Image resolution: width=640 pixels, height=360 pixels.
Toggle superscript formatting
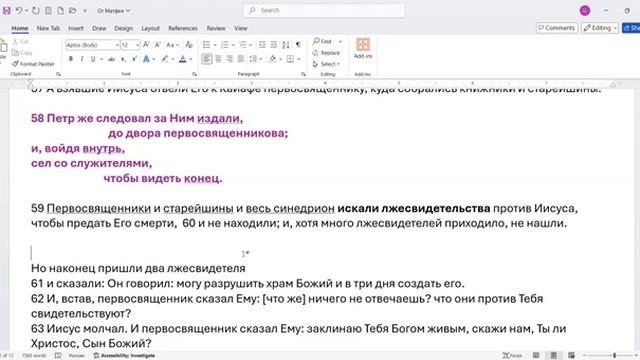coord(134,59)
